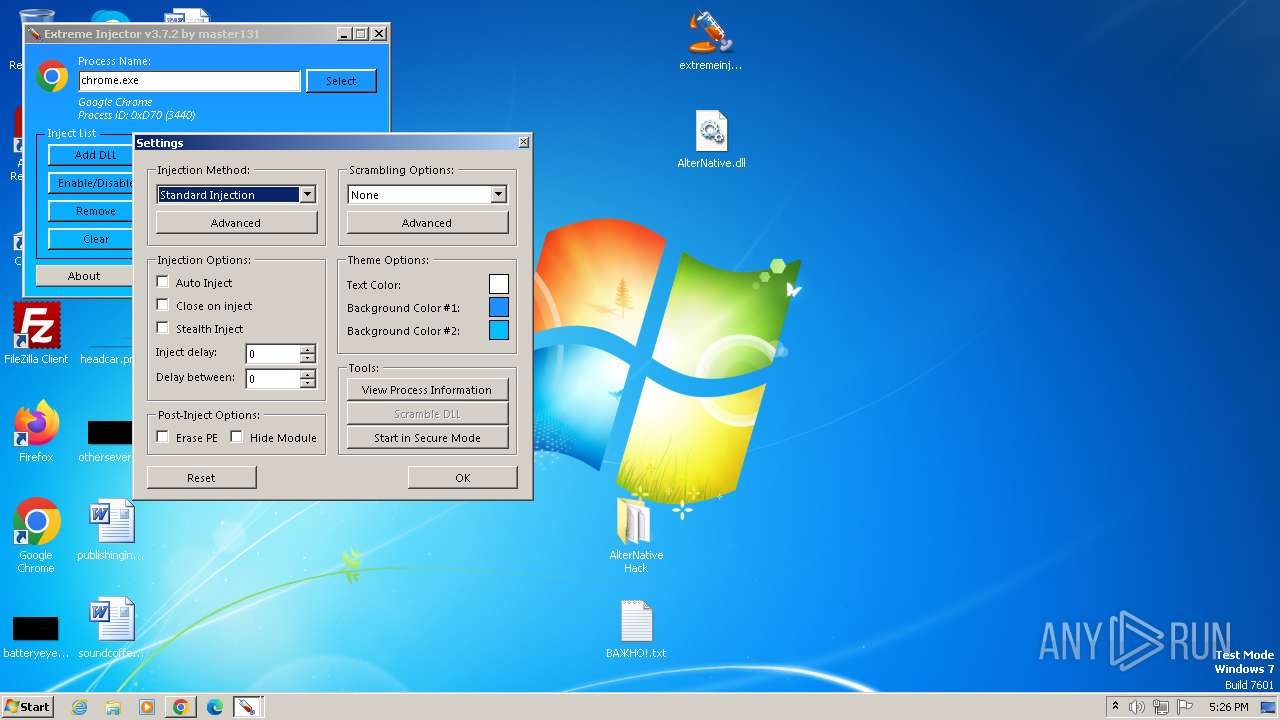The height and width of the screenshot is (720, 1280).
Task: Open Windows Explorer in the taskbar
Action: 113,707
